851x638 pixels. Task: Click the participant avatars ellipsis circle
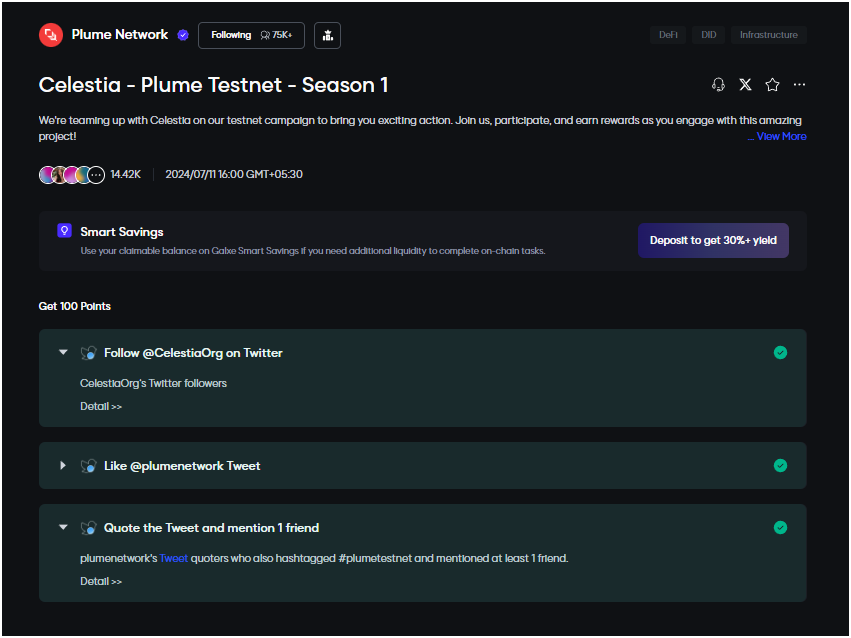96,175
